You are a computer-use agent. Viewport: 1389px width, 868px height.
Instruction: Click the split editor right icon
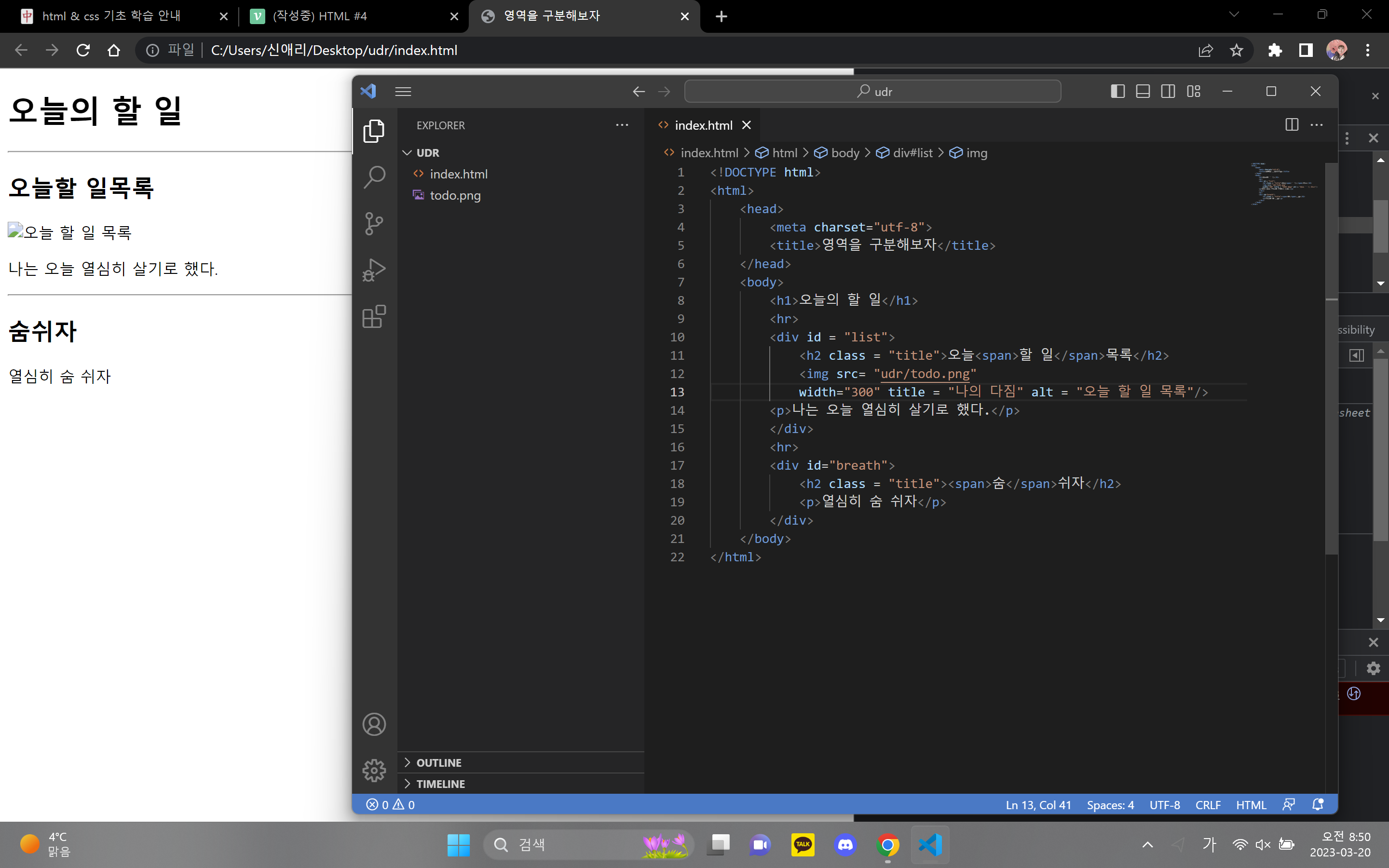1292,125
